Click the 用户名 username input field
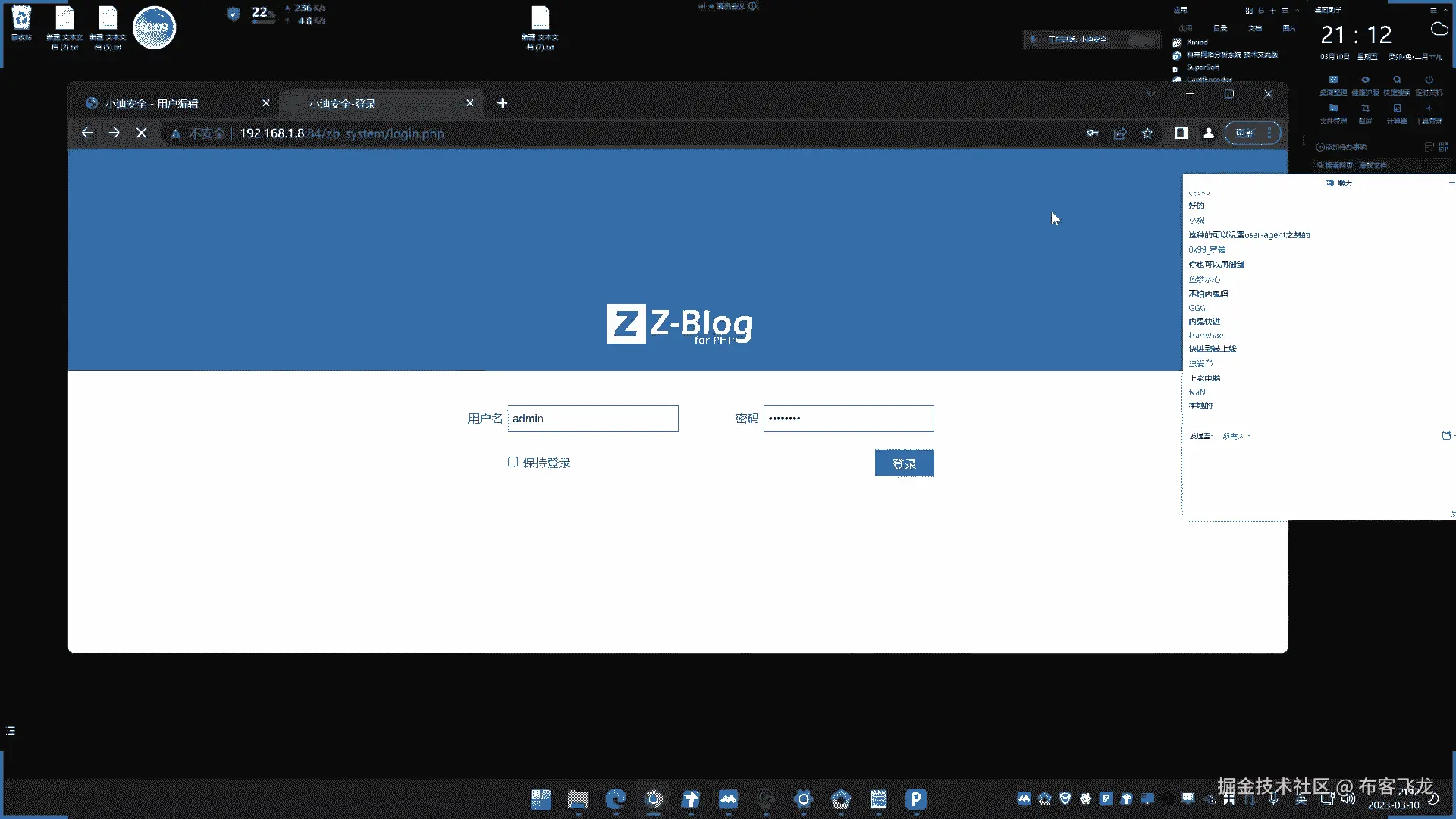This screenshot has height=819, width=1456. click(x=593, y=419)
